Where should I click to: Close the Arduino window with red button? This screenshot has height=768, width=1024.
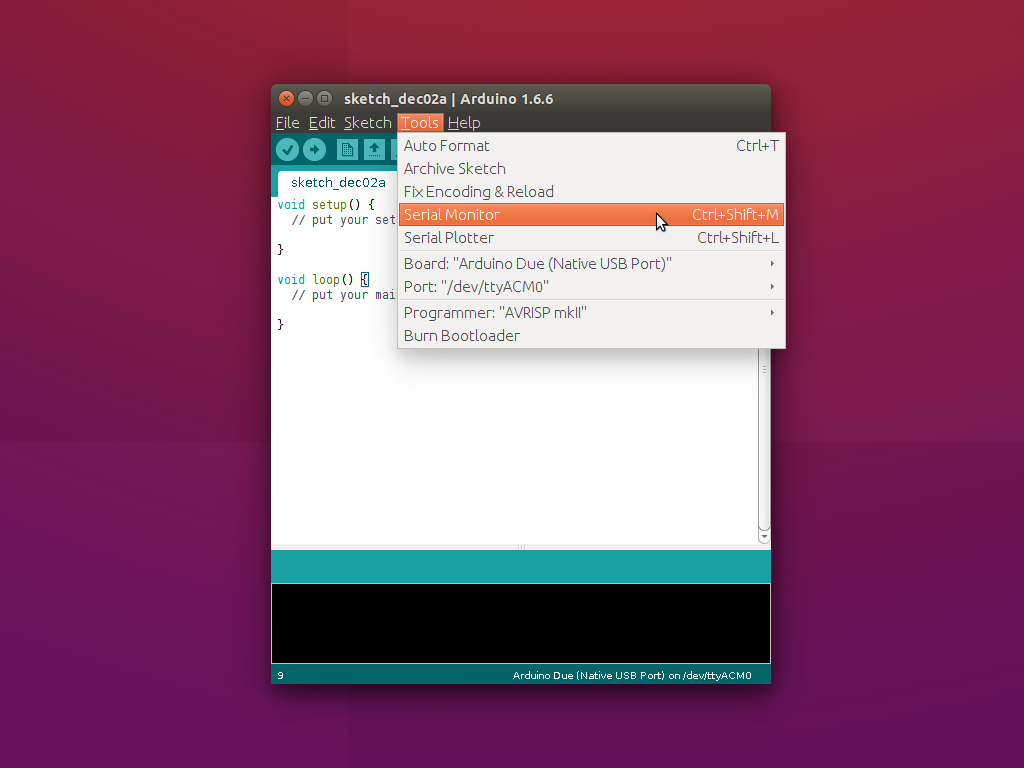[286, 99]
